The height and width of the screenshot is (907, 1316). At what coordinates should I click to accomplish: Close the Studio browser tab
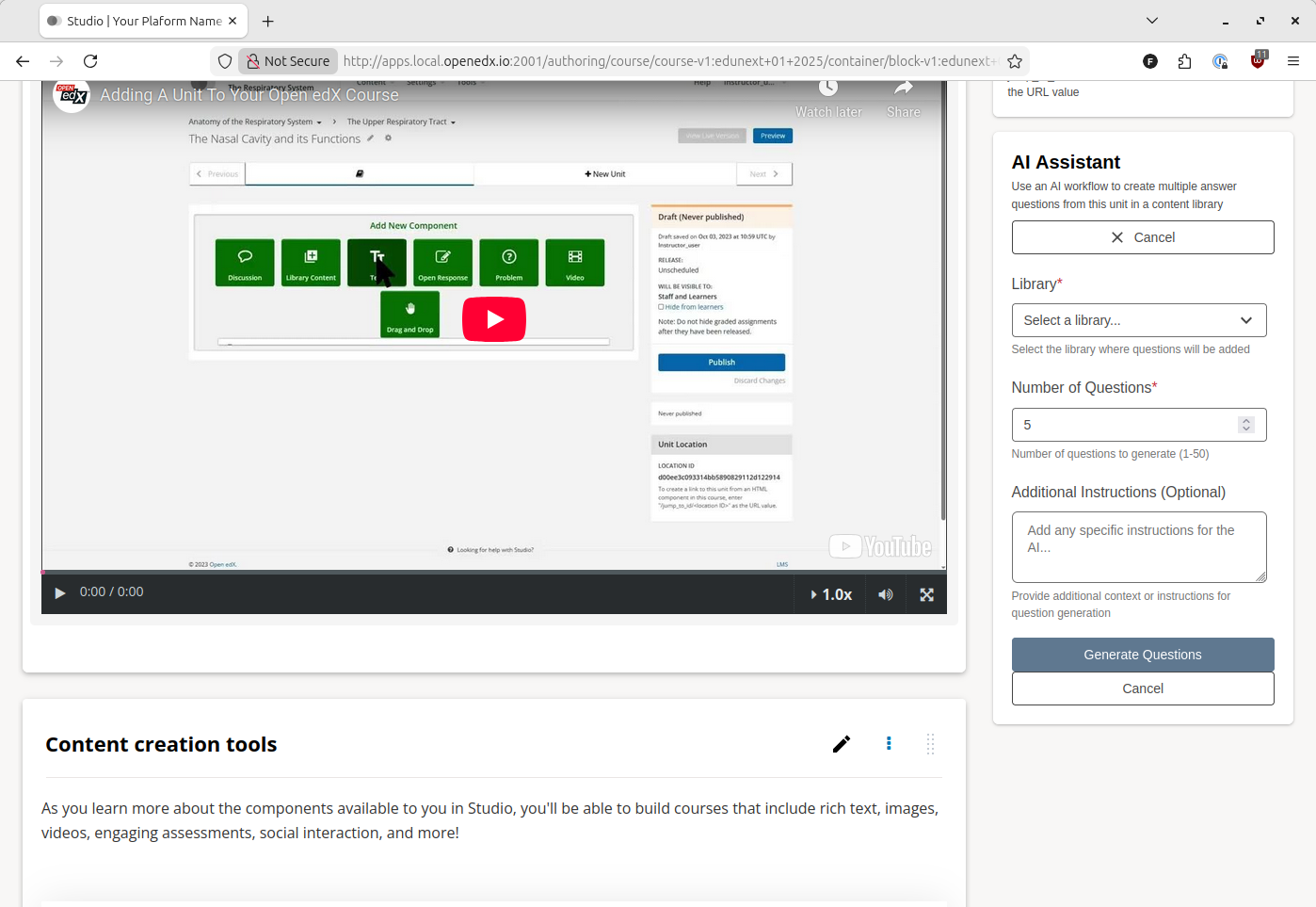[233, 21]
